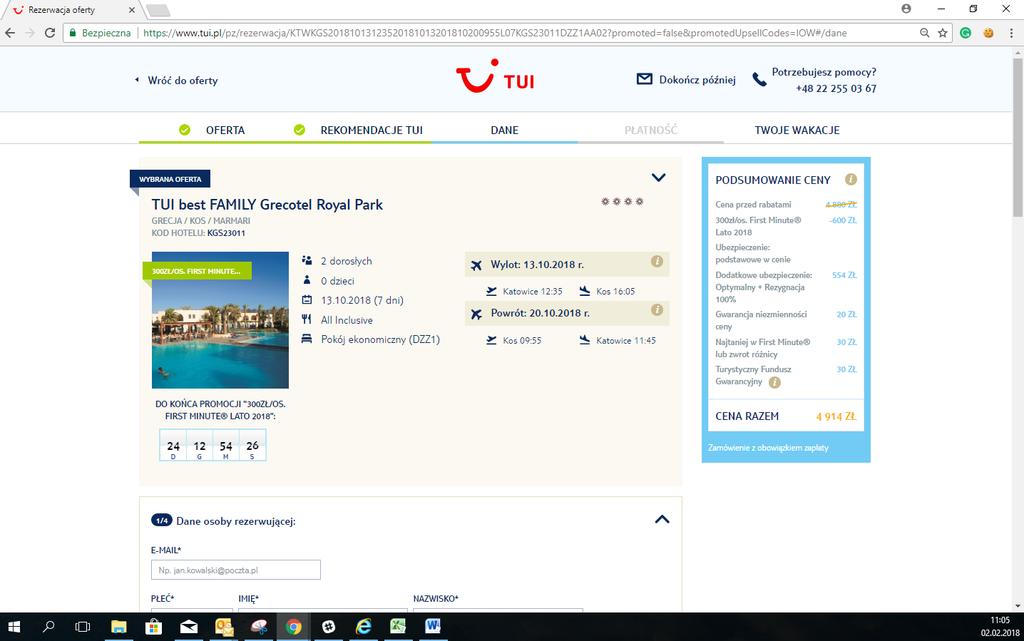
Task: Click Dokończ później link
Action: tap(697, 80)
